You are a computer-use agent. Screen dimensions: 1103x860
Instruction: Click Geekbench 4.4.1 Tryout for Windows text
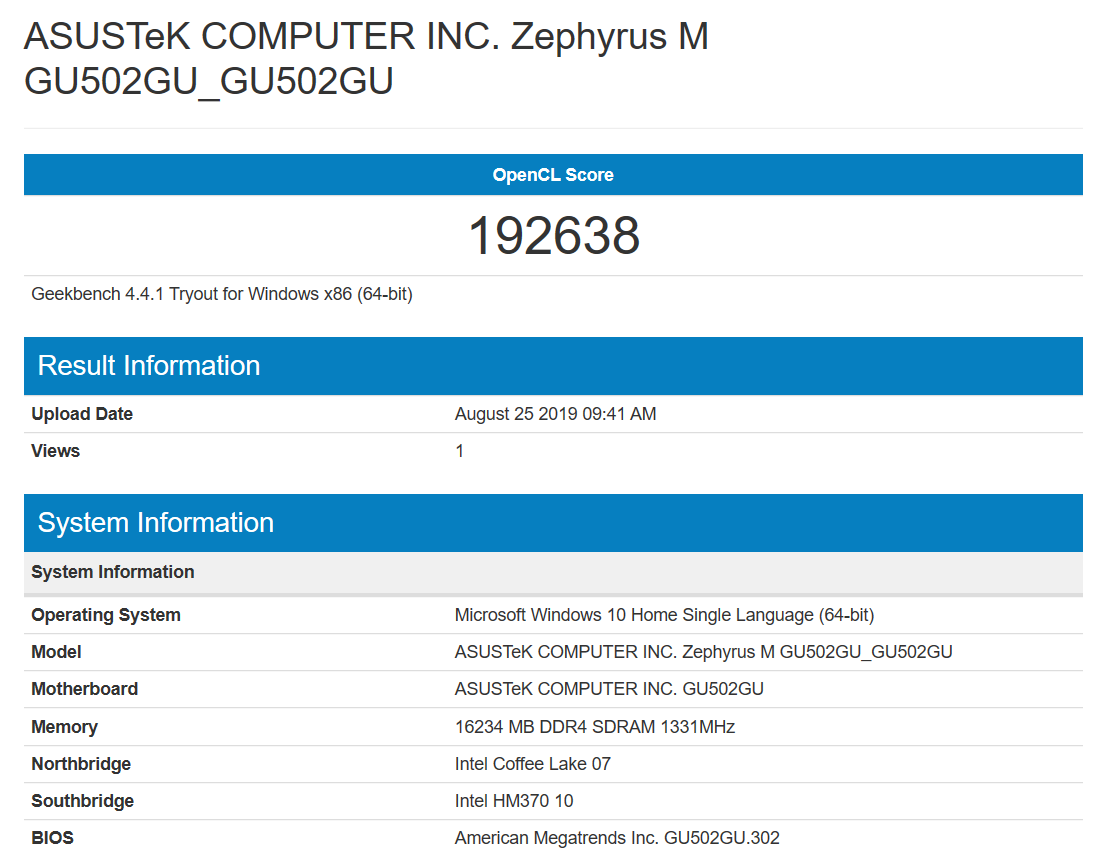click(x=222, y=294)
